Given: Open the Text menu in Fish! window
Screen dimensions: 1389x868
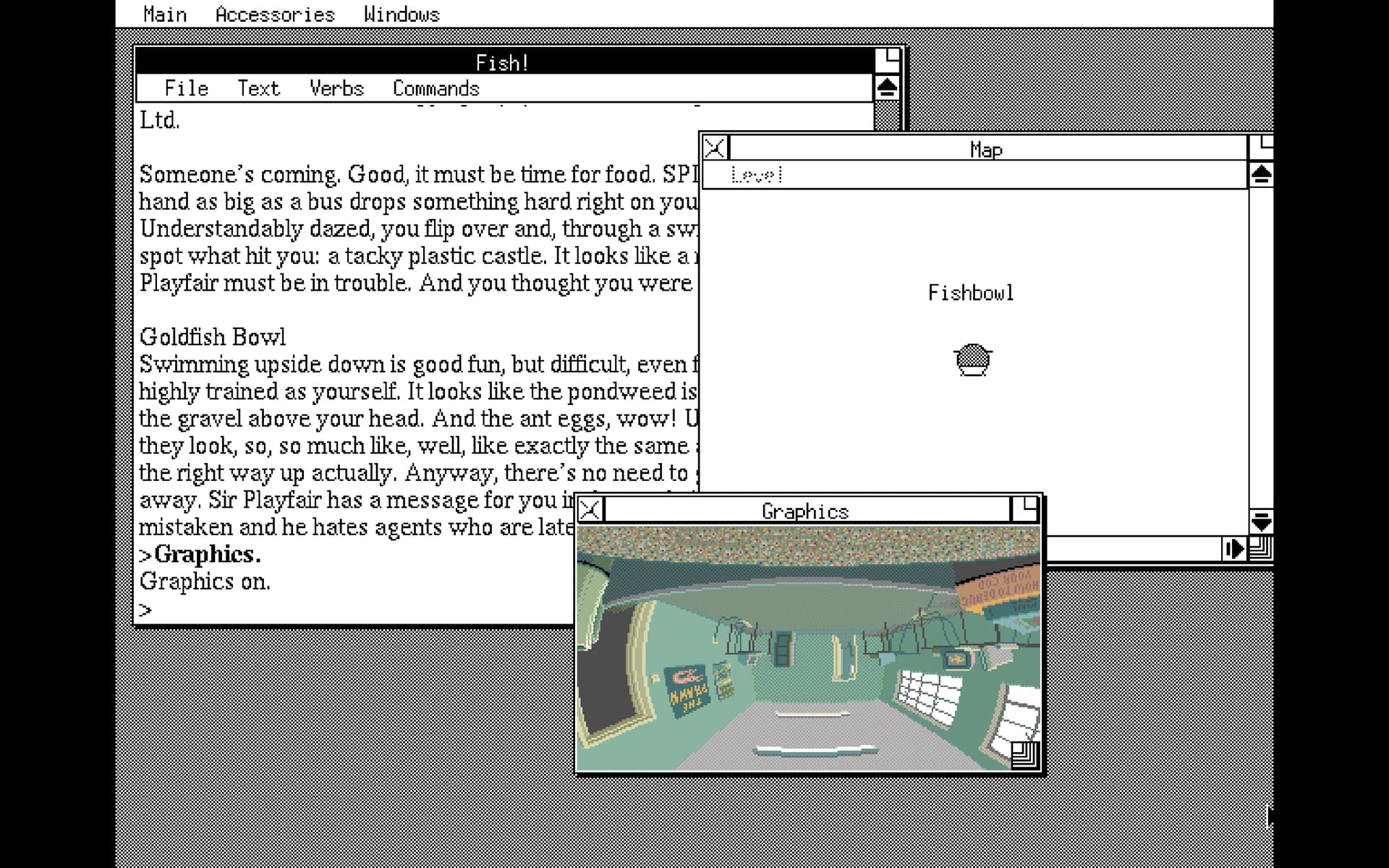Looking at the screenshot, I should point(258,88).
